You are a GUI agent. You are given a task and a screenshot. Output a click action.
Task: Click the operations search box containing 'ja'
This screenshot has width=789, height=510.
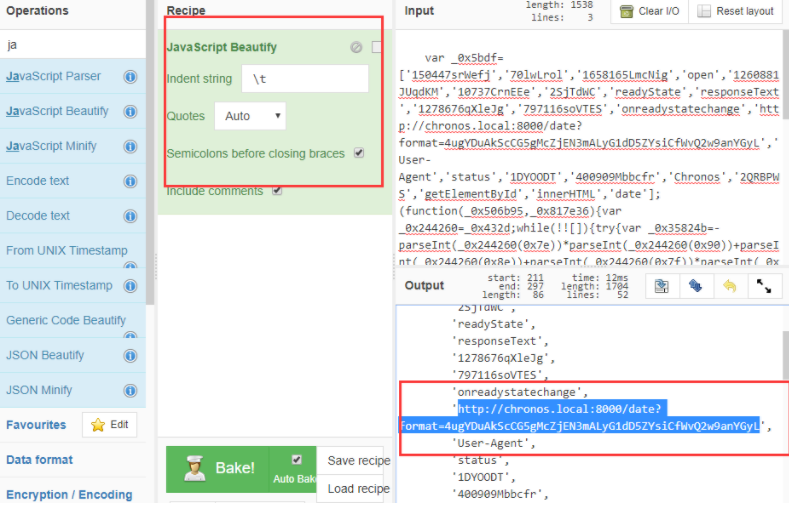click(x=73, y=44)
